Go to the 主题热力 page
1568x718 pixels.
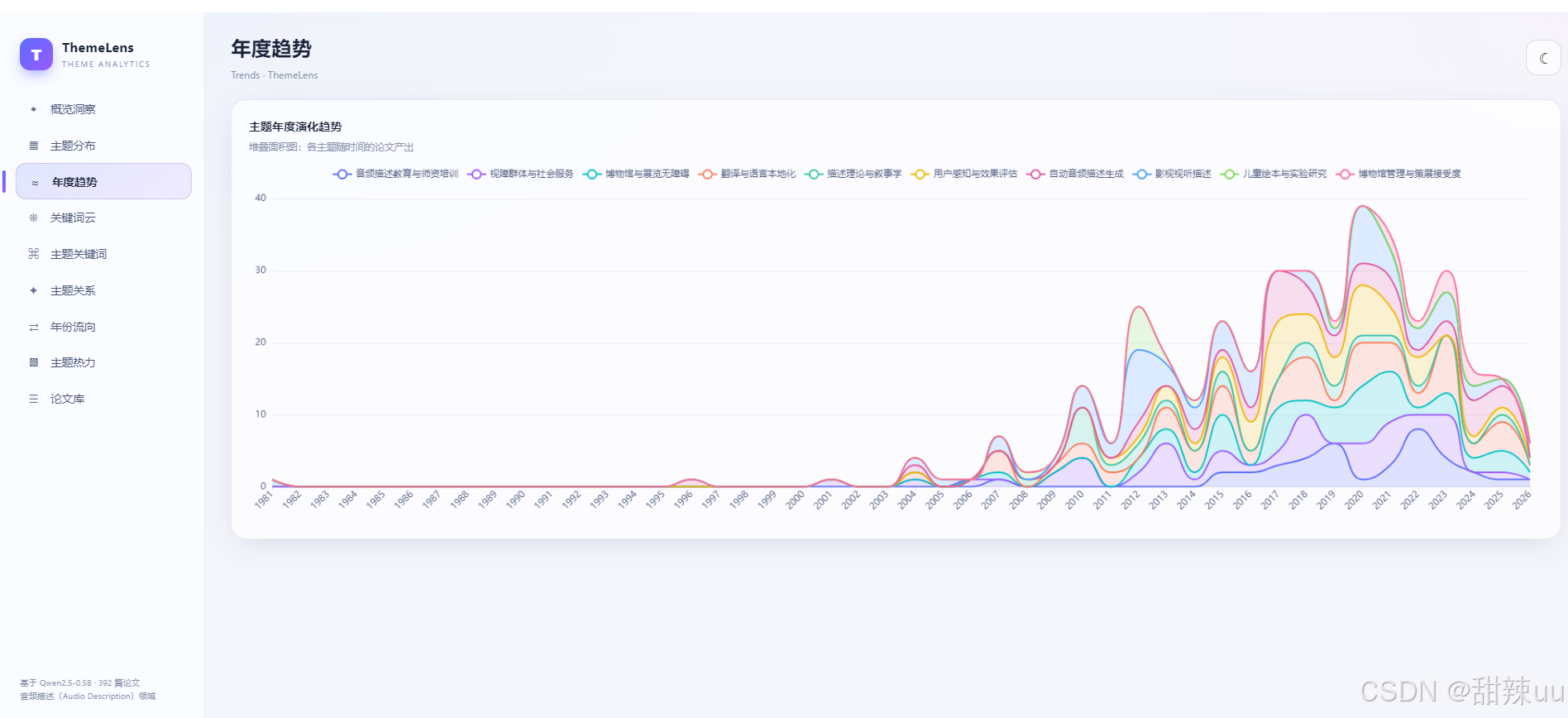tap(103, 362)
